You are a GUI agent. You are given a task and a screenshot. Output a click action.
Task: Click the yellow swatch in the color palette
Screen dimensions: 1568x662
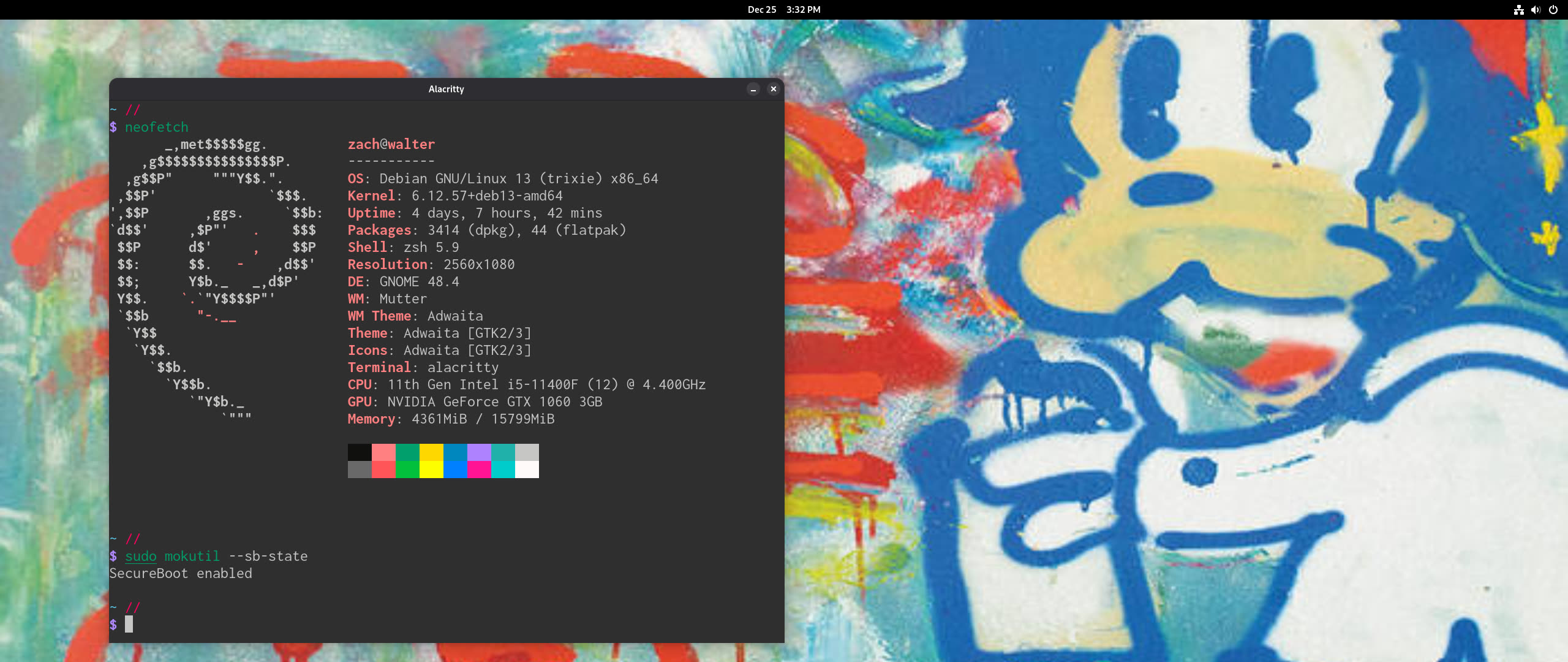point(431,470)
